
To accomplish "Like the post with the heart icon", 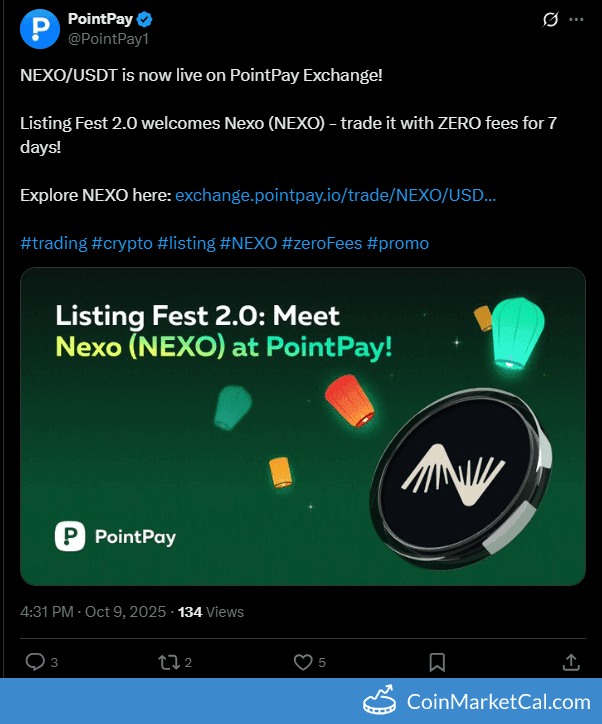I will (x=303, y=661).
